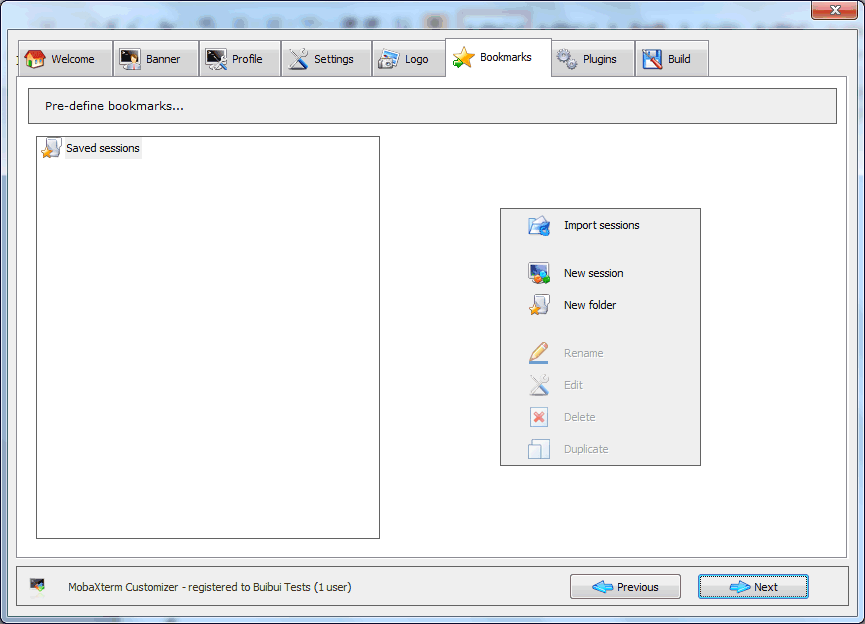Screen dimensions: 865x624
Task: Click the Profile tab terminal icon
Action: point(216,59)
